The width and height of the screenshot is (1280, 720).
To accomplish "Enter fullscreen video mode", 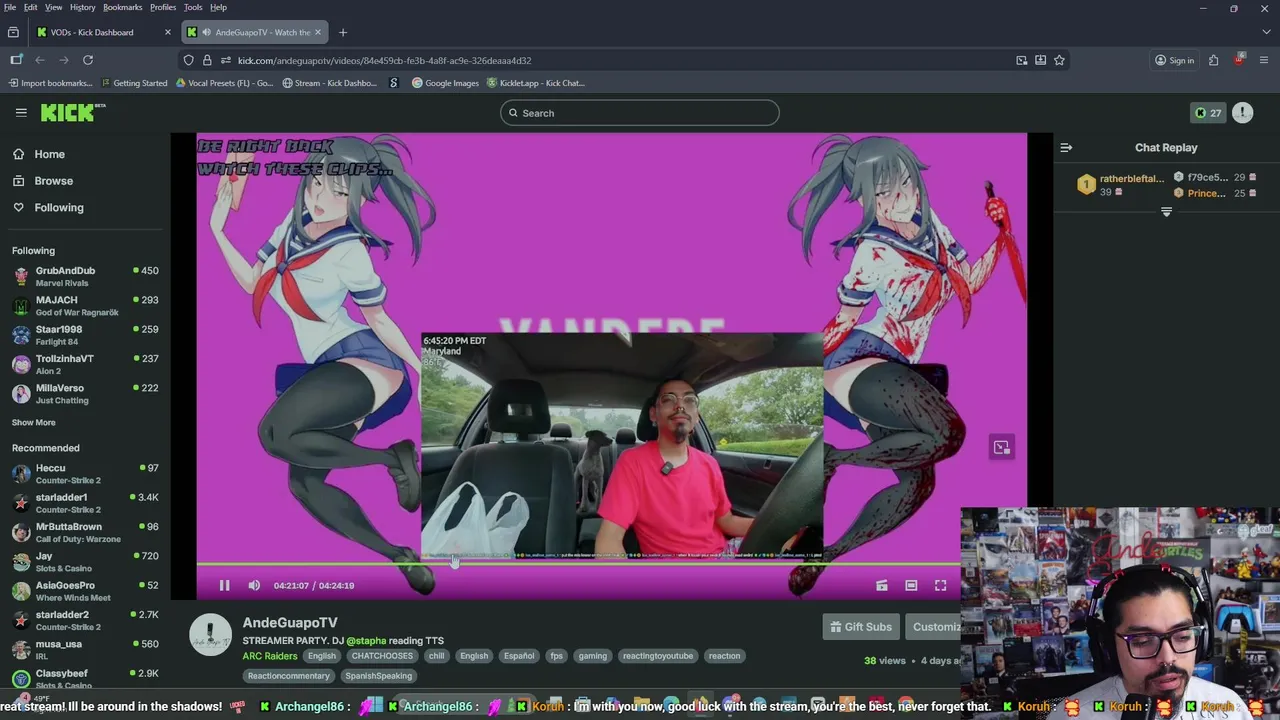I will pyautogui.click(x=940, y=586).
